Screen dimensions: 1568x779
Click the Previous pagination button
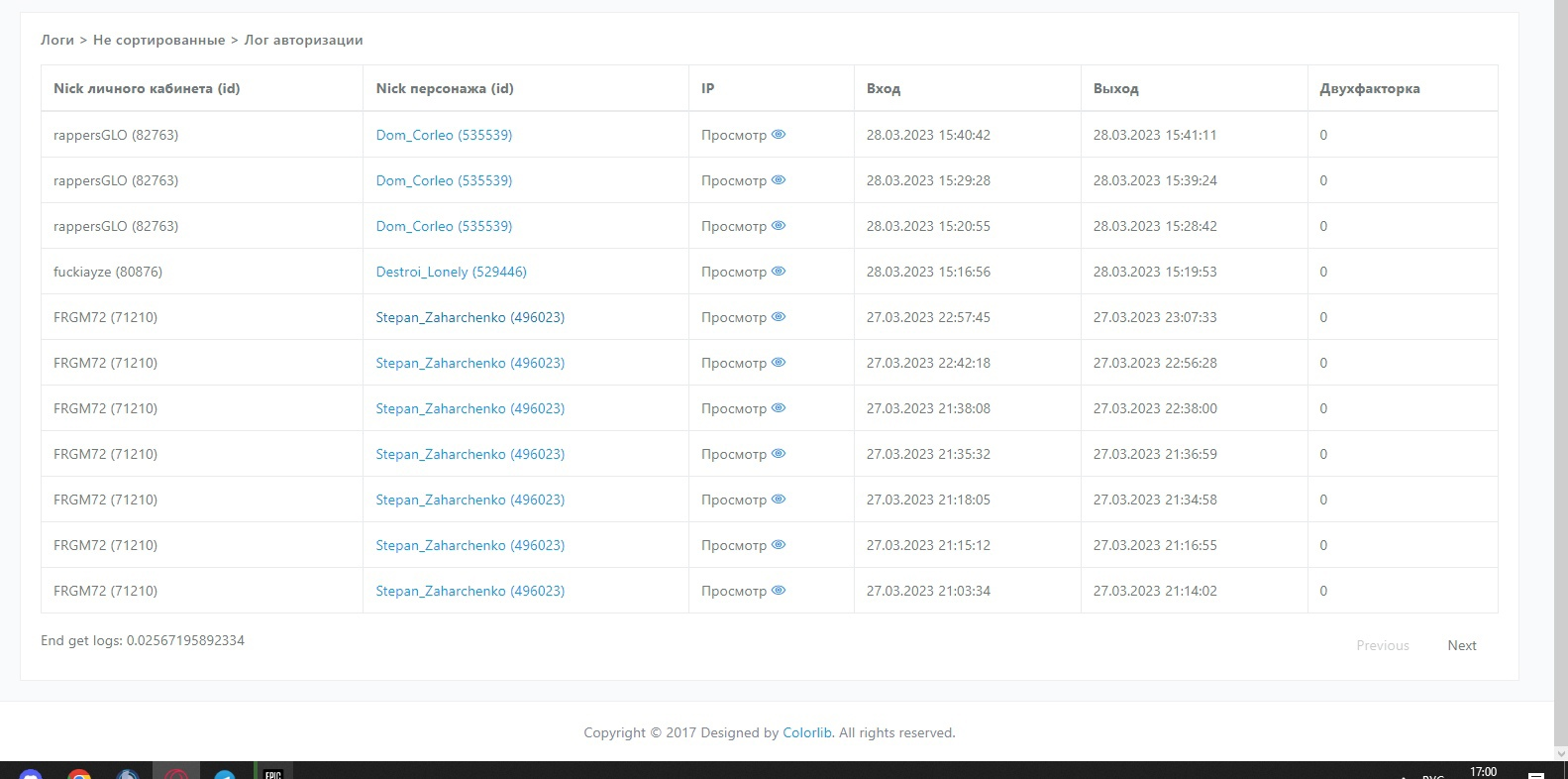(1382, 645)
